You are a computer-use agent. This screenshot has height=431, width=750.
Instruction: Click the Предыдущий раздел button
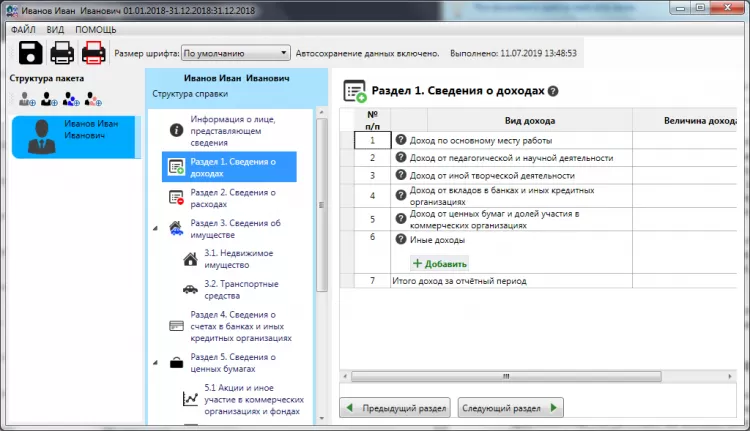pos(395,408)
